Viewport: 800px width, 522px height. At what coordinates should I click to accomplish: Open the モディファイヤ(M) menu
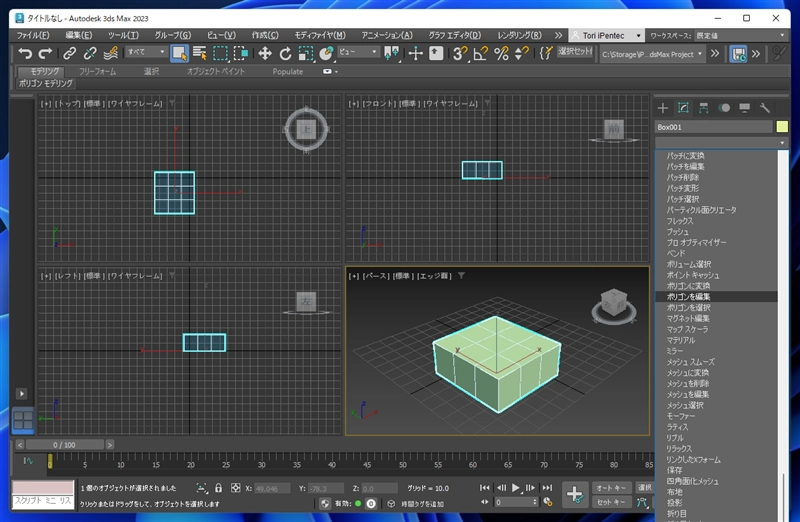[x=320, y=35]
